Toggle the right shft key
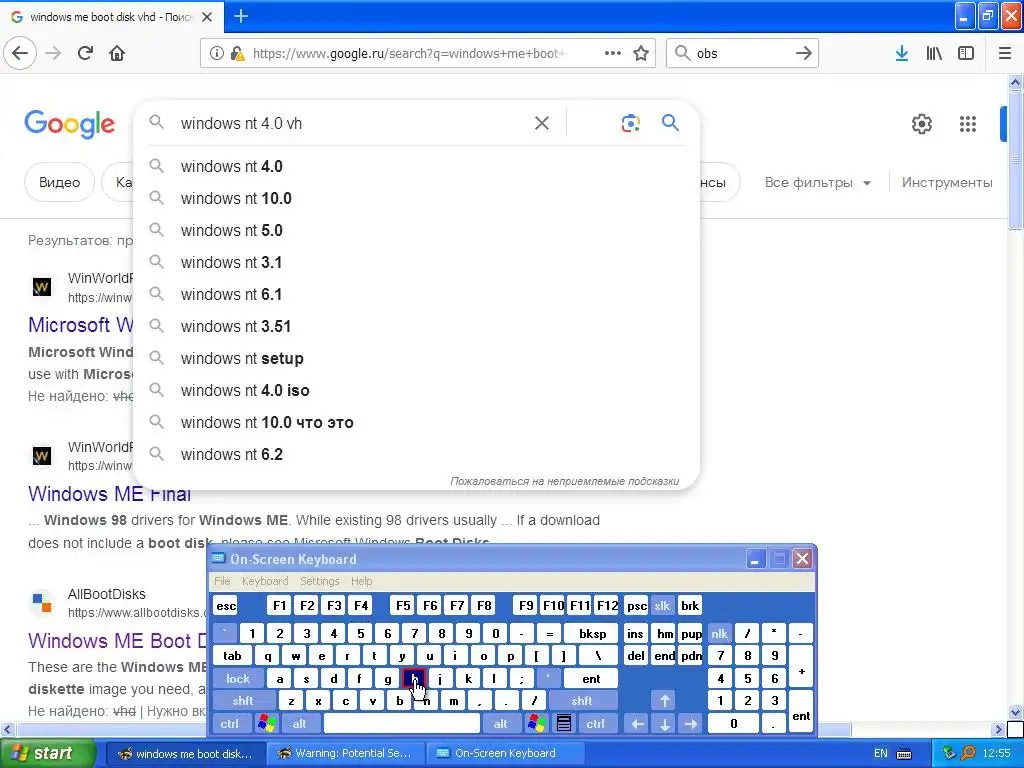 point(582,701)
